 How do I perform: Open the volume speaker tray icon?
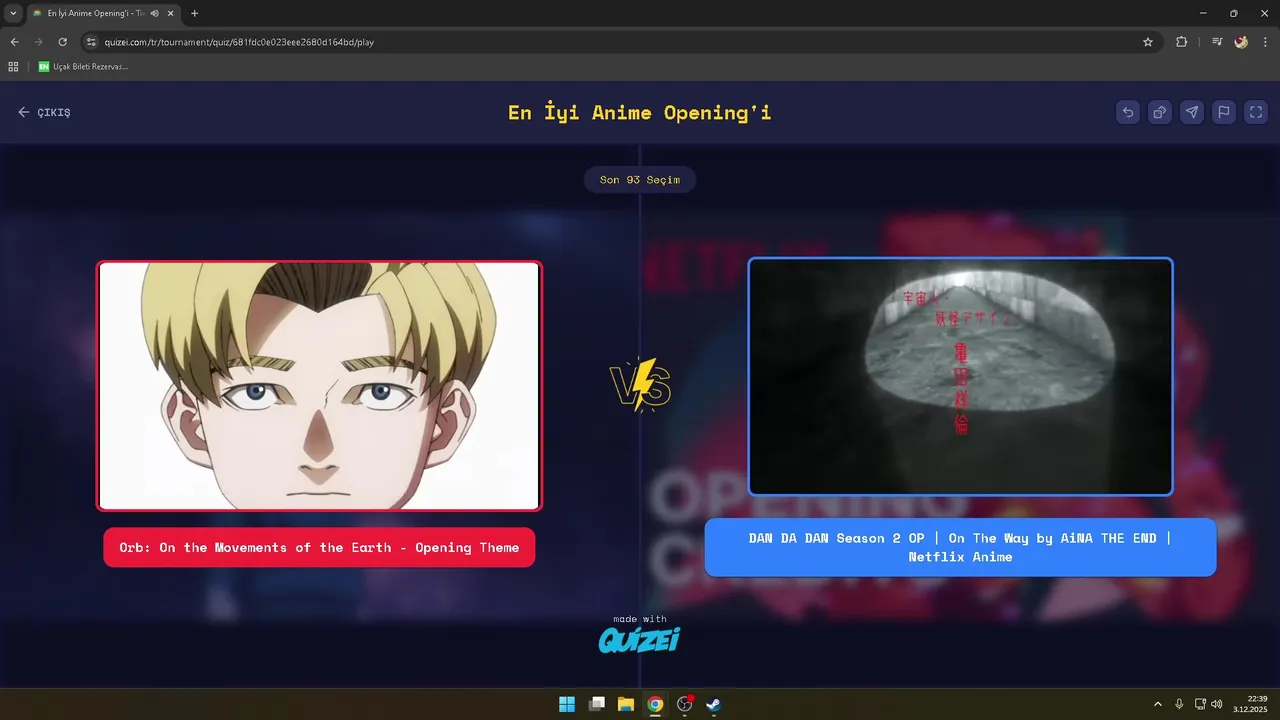[1216, 704]
